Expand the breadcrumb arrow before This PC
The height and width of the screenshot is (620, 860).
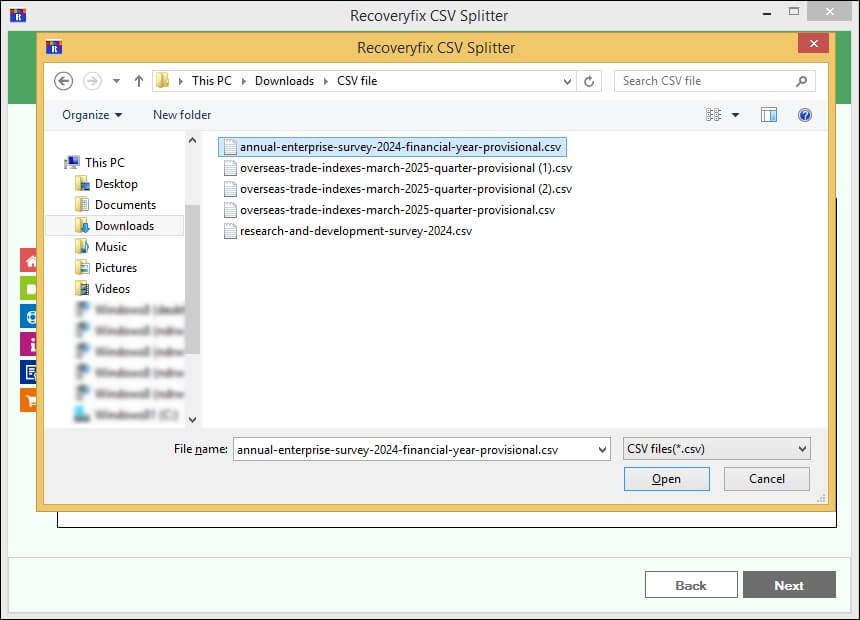coord(180,81)
